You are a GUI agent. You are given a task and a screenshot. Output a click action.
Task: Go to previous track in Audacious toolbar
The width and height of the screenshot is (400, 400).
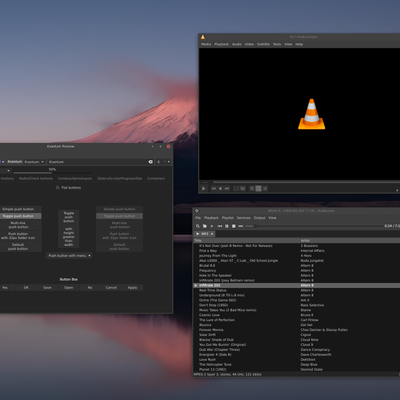tap(220, 226)
